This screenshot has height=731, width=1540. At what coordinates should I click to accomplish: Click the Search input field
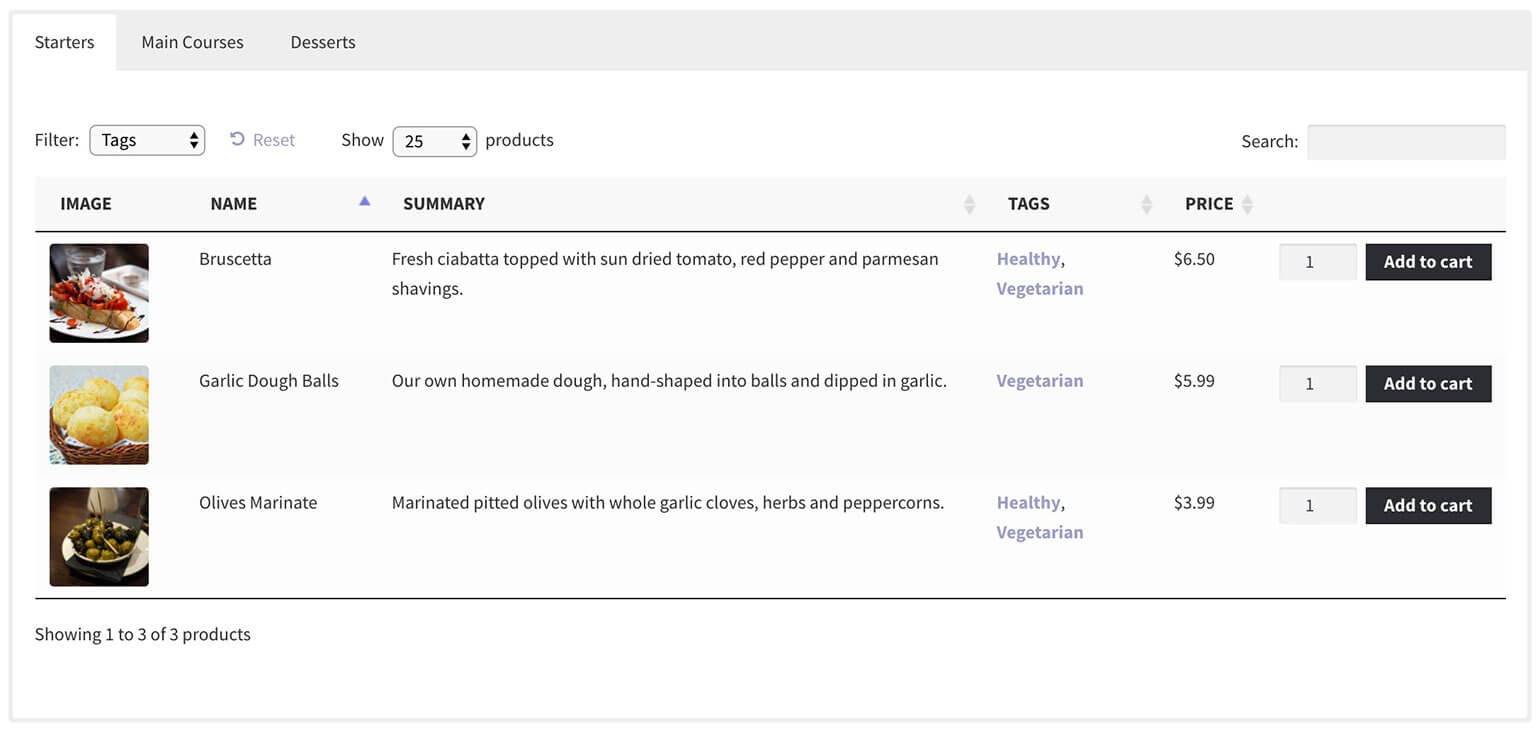(x=1405, y=142)
